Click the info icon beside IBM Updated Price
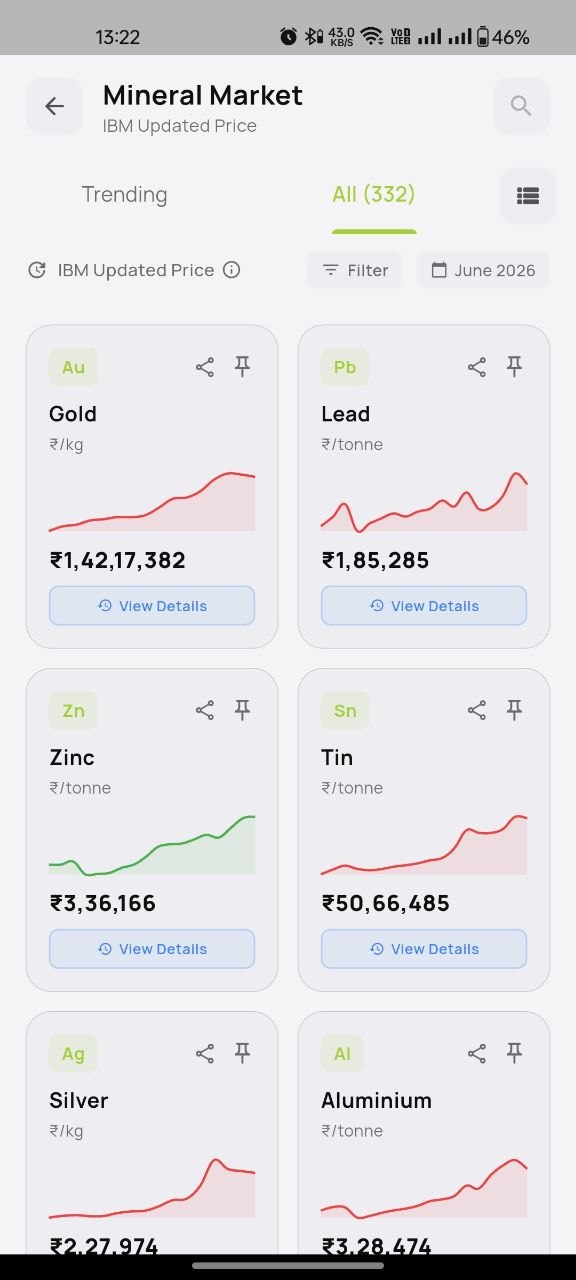Screen dimensions: 576x1280 232,270
